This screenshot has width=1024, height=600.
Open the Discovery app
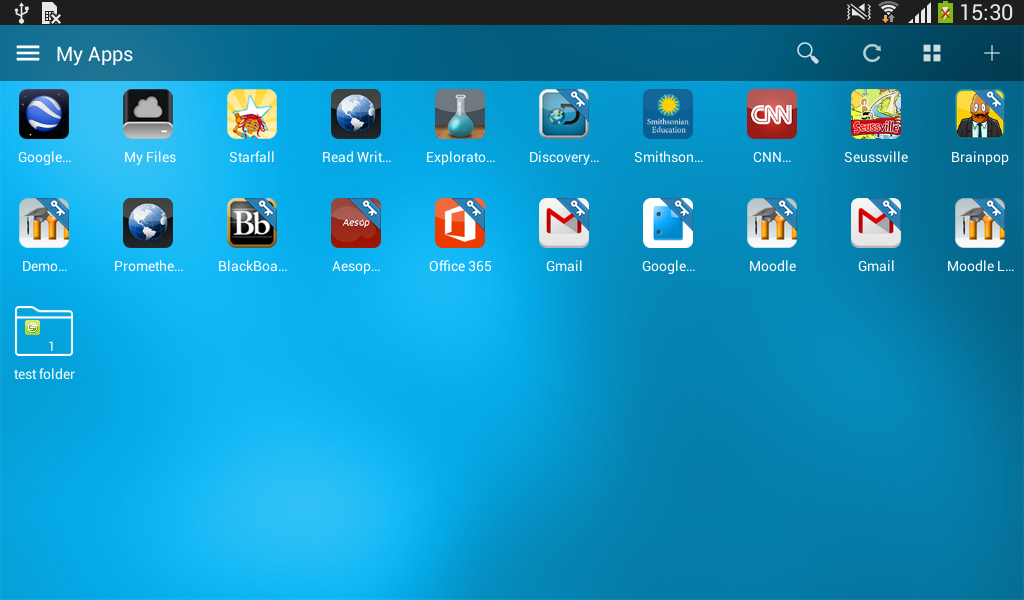564,114
